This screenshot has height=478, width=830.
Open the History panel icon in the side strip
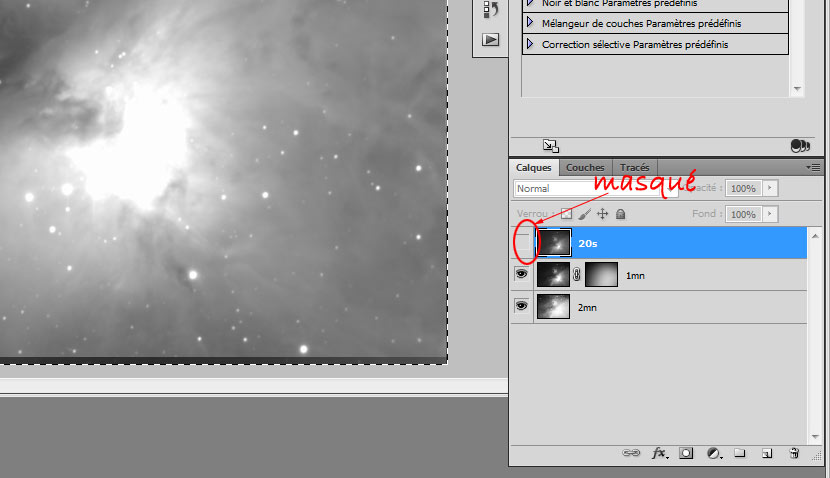[490, 10]
